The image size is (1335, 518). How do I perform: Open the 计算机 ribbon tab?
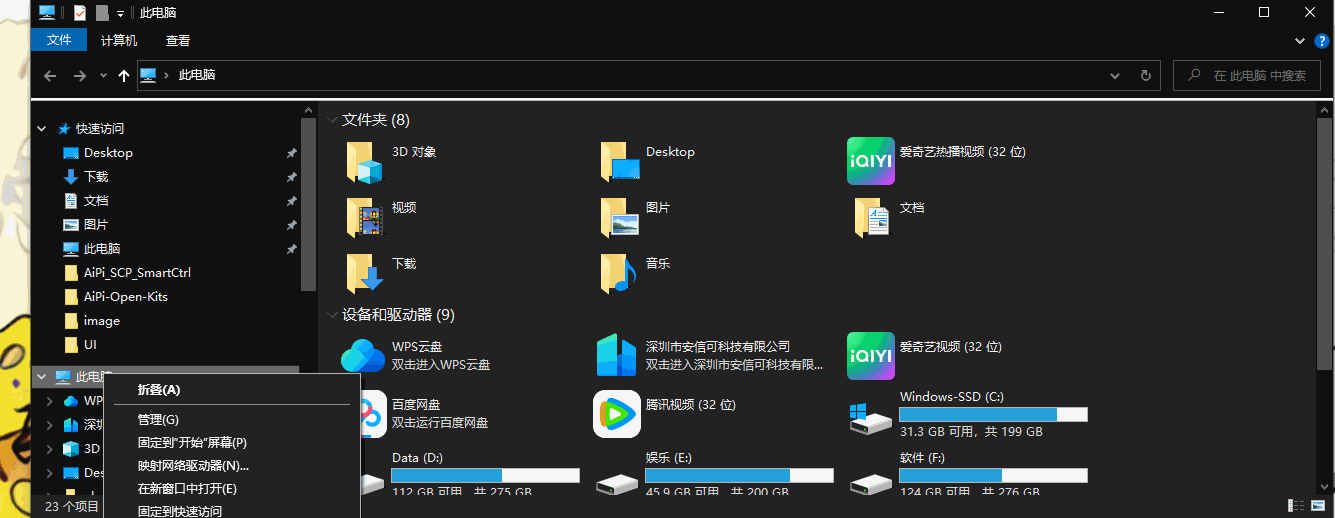click(x=119, y=41)
